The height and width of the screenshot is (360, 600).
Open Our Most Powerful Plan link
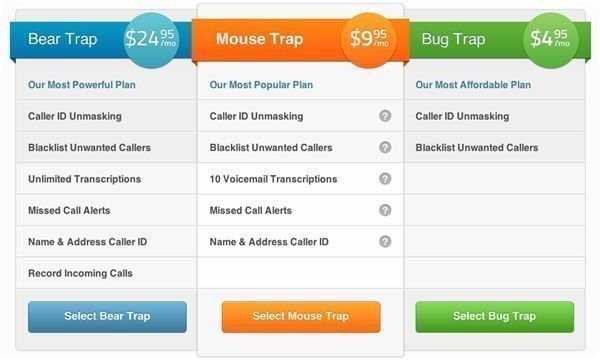pos(82,85)
